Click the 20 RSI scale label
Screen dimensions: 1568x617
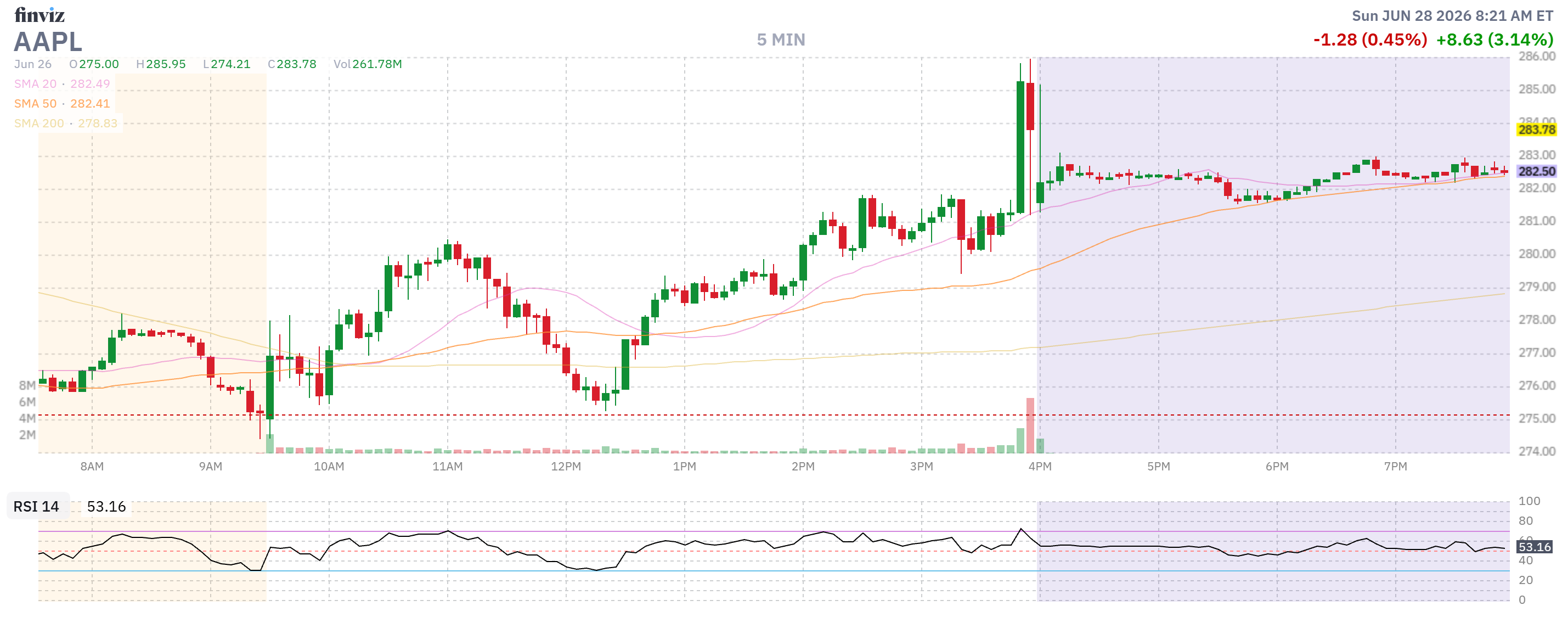1525,580
